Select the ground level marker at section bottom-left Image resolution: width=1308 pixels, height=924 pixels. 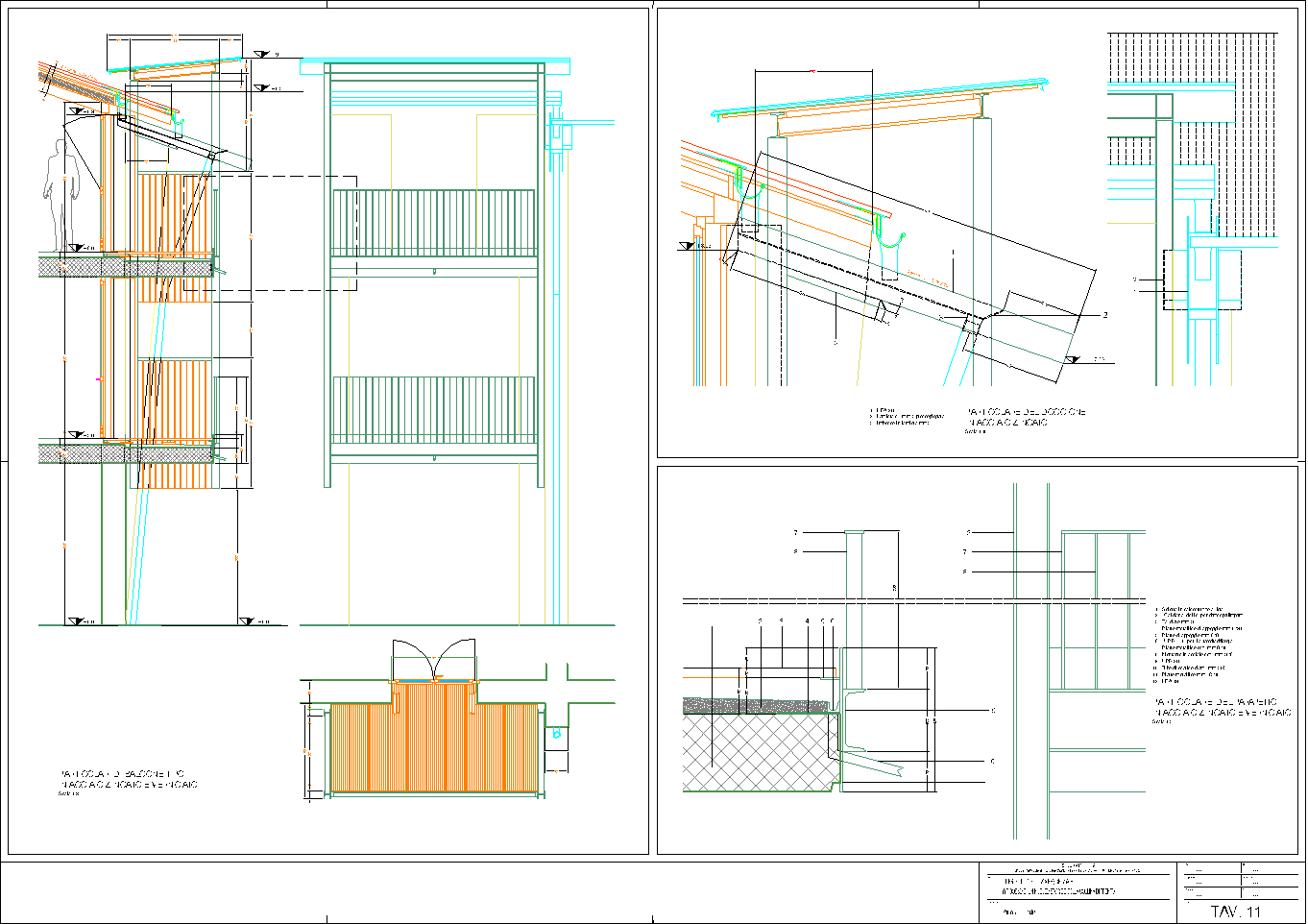click(75, 621)
